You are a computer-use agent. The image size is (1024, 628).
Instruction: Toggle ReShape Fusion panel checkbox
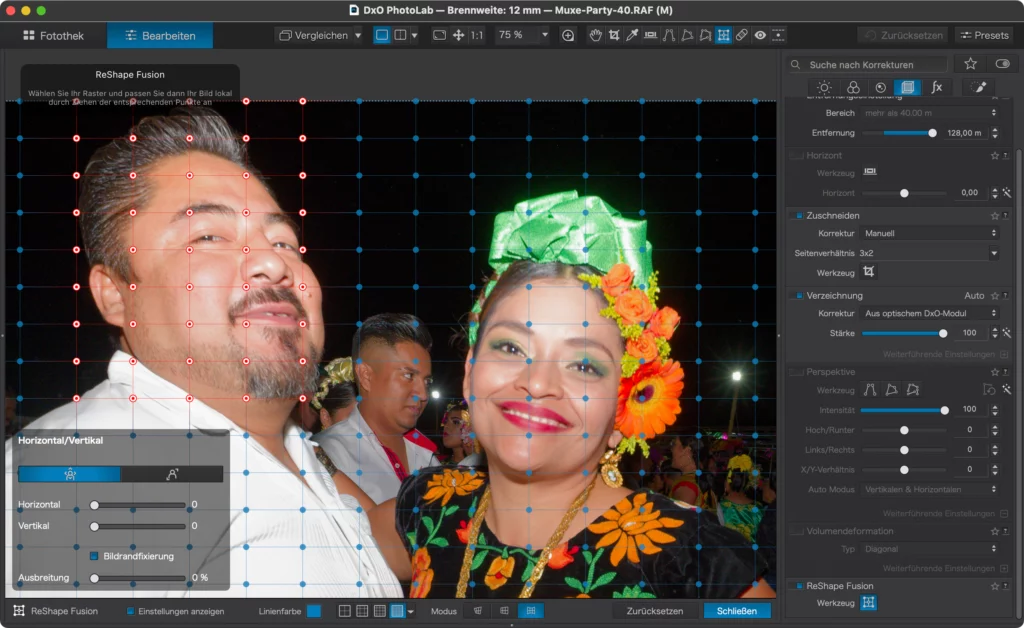[798, 586]
